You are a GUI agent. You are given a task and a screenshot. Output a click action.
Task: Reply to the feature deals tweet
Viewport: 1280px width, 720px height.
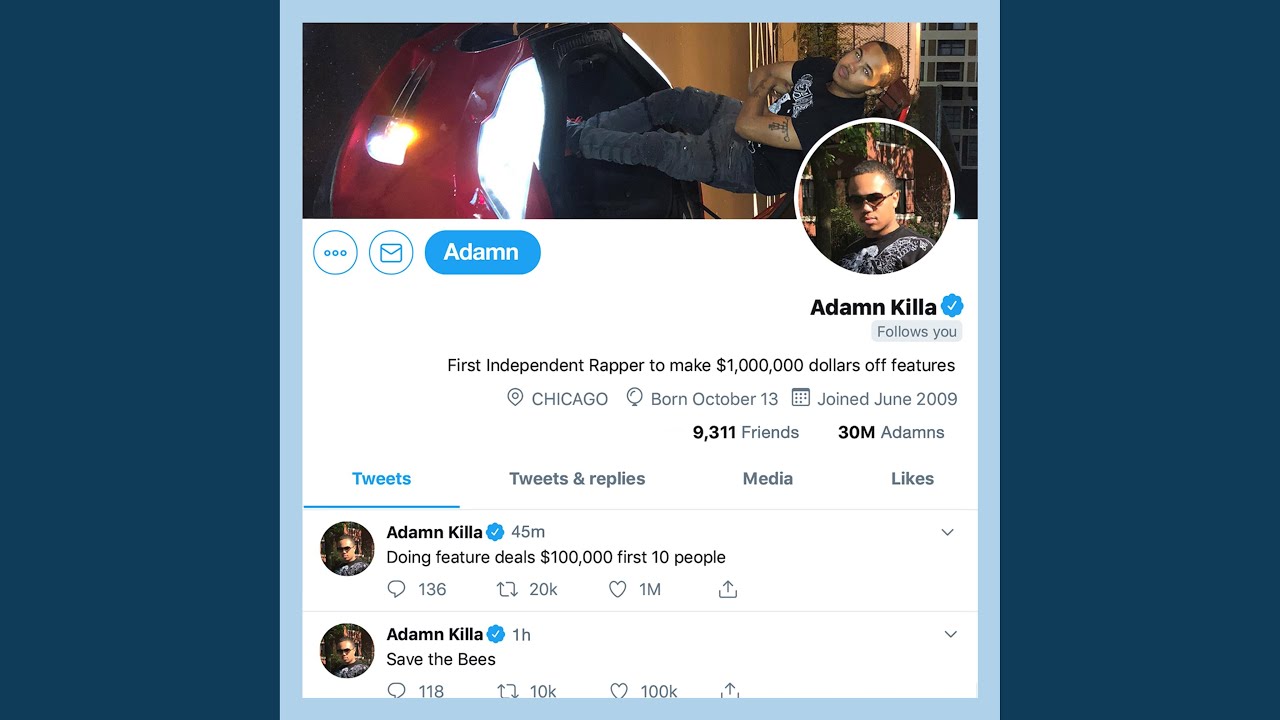click(x=397, y=589)
